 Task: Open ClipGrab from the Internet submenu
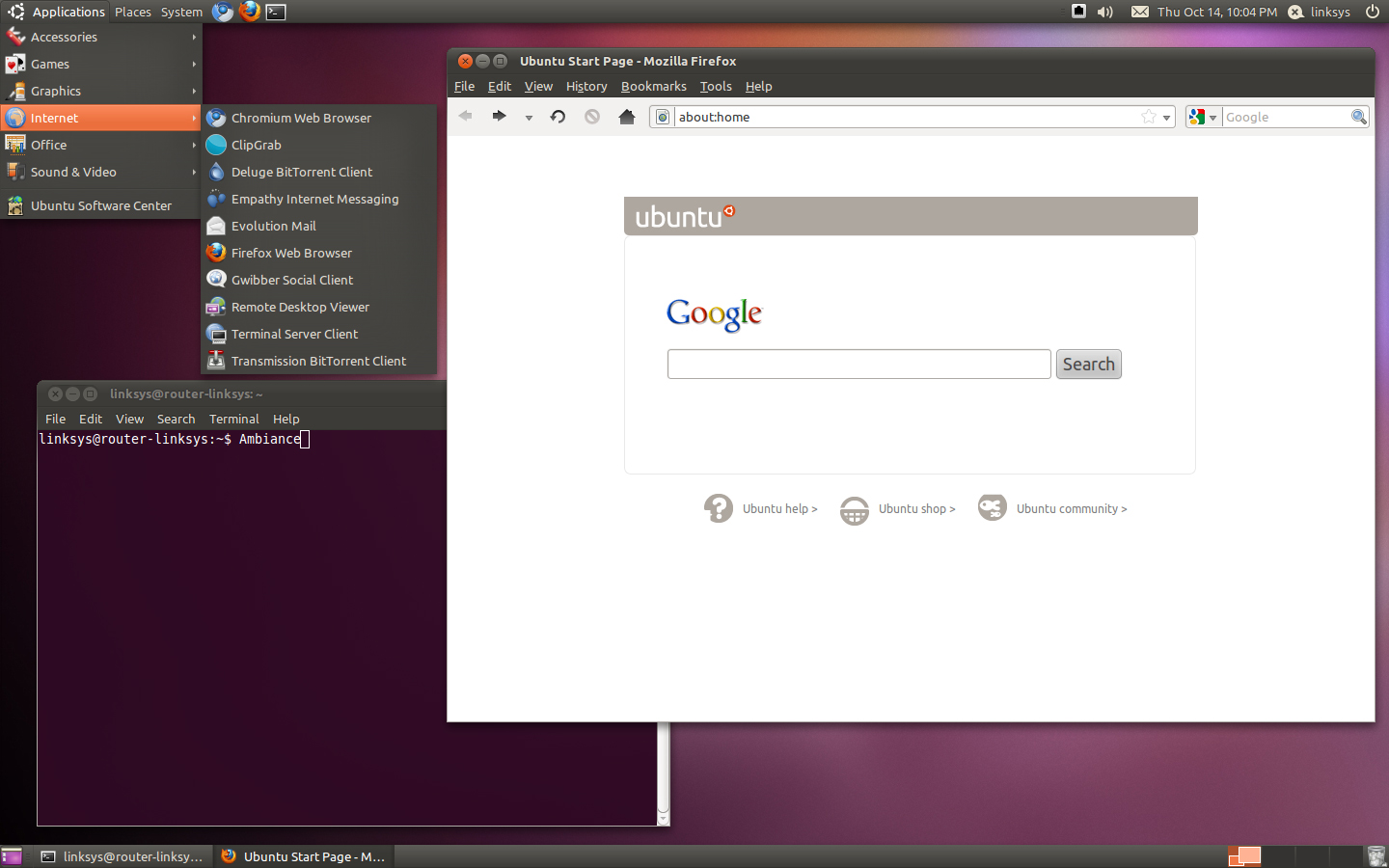pos(318,145)
